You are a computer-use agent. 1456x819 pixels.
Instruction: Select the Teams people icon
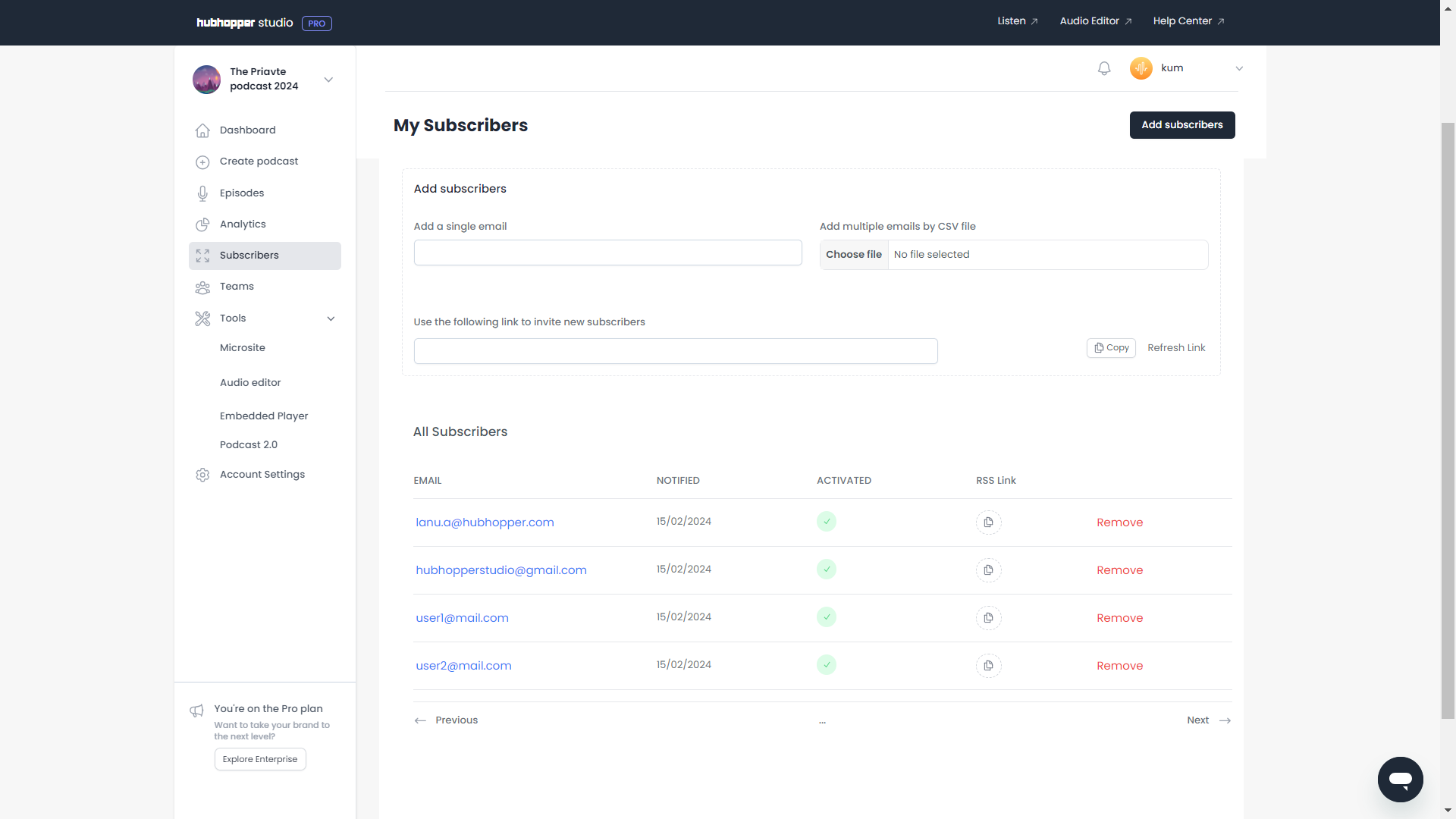202,287
